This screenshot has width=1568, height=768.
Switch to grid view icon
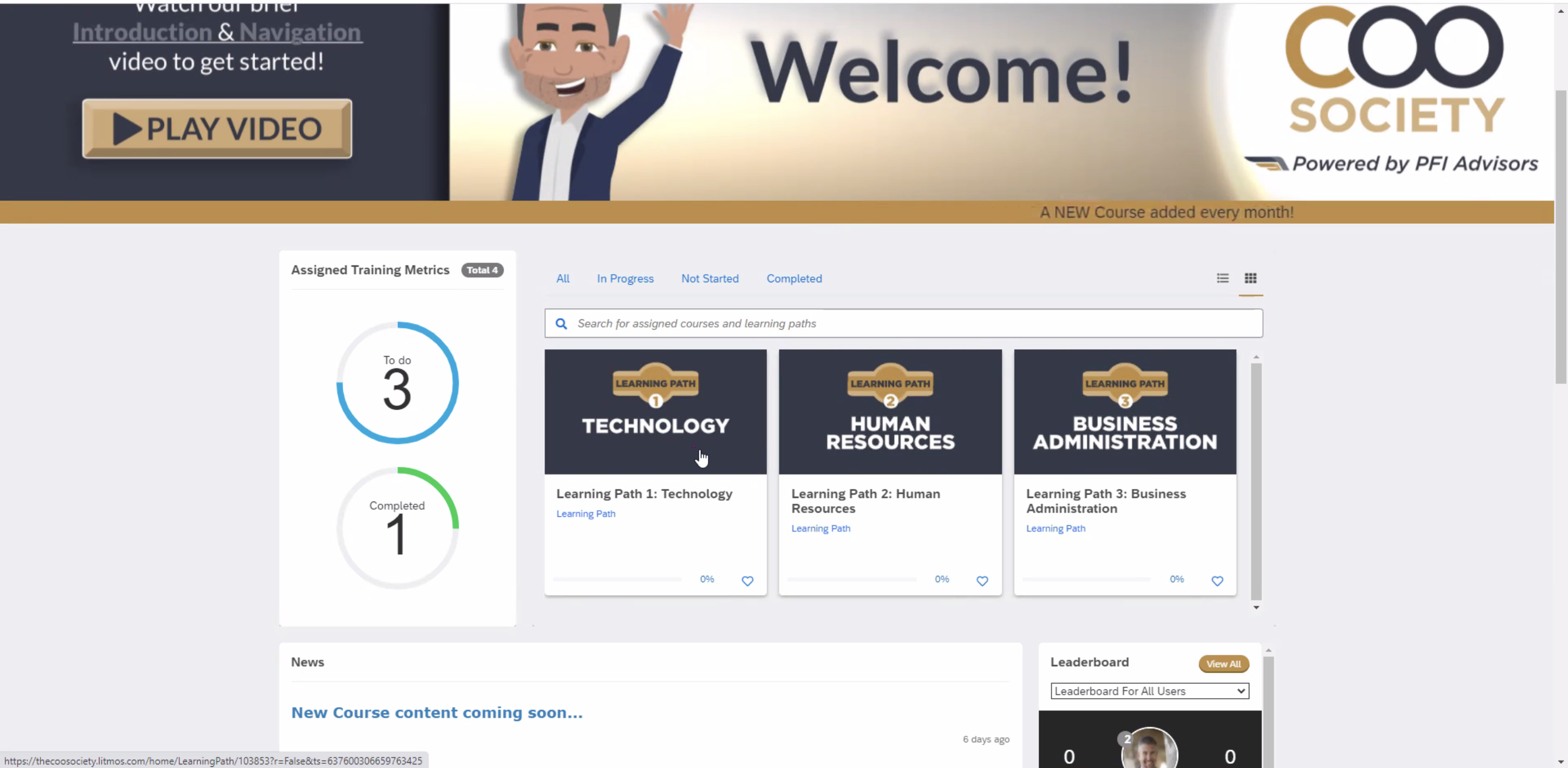coord(1250,278)
